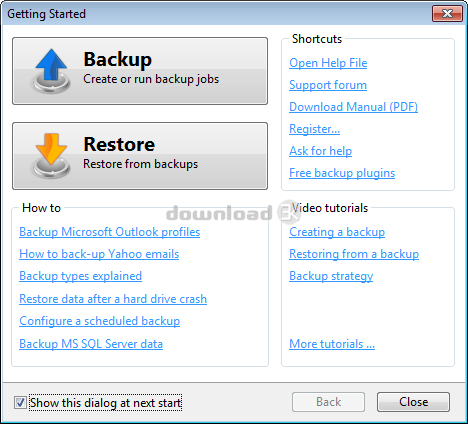The image size is (468, 424).
Task: Open the Backup jobs large button
Action: (x=140, y=71)
